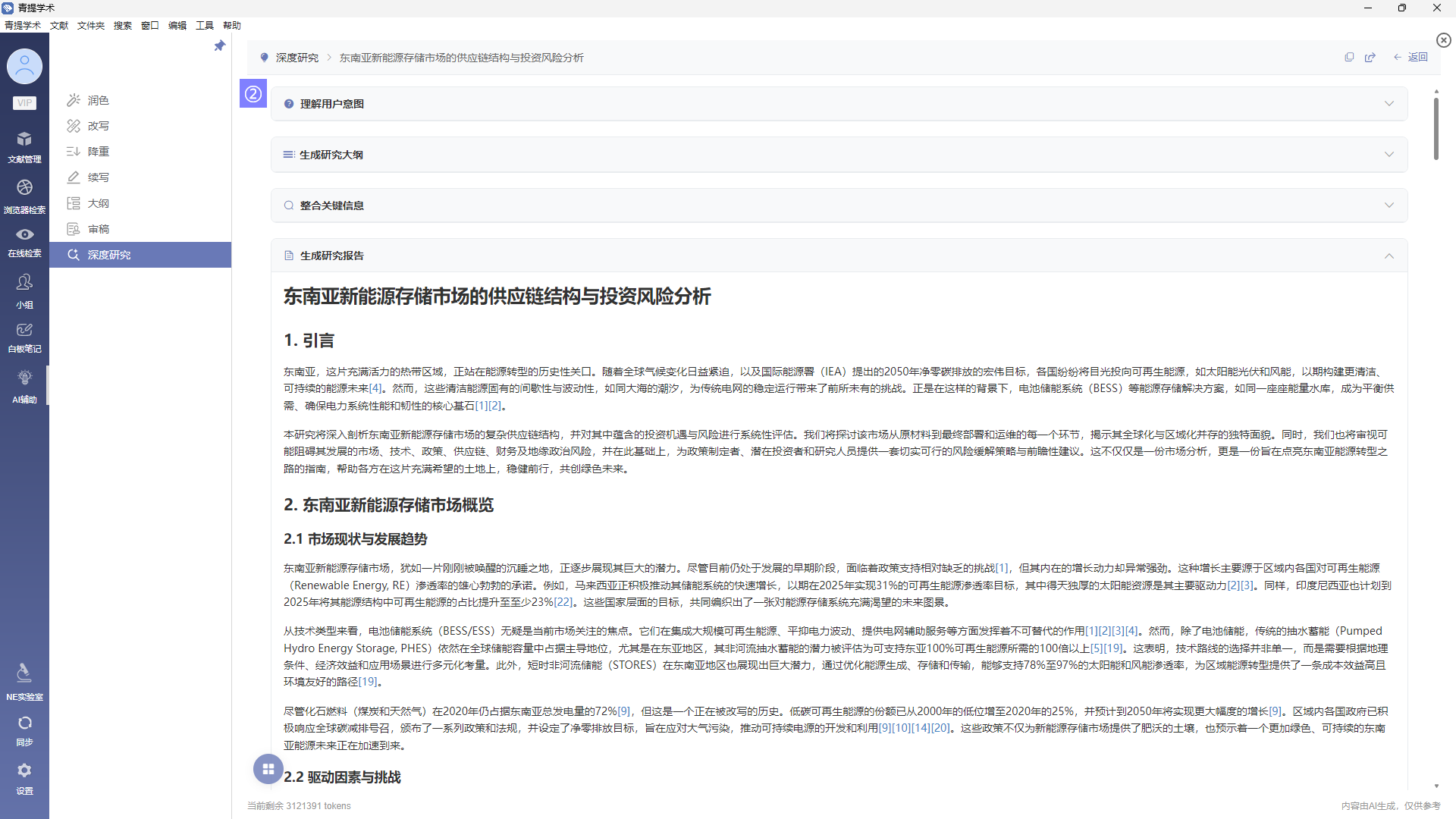Open 浏览器检索 sidebar icon

click(24, 195)
